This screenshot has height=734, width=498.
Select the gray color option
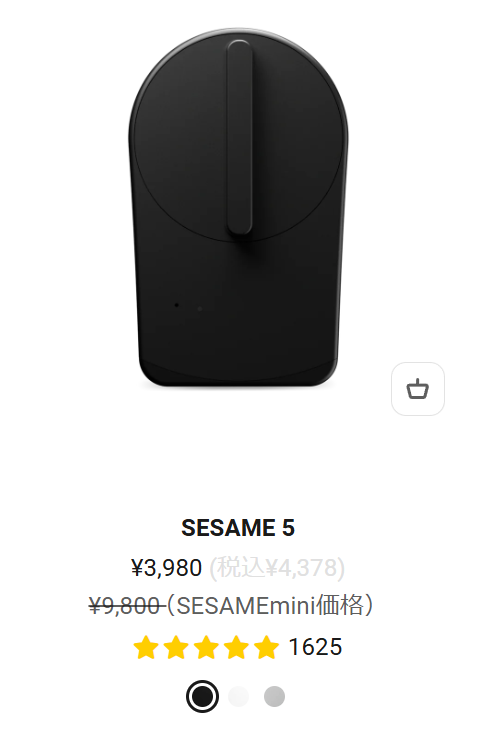coord(274,696)
